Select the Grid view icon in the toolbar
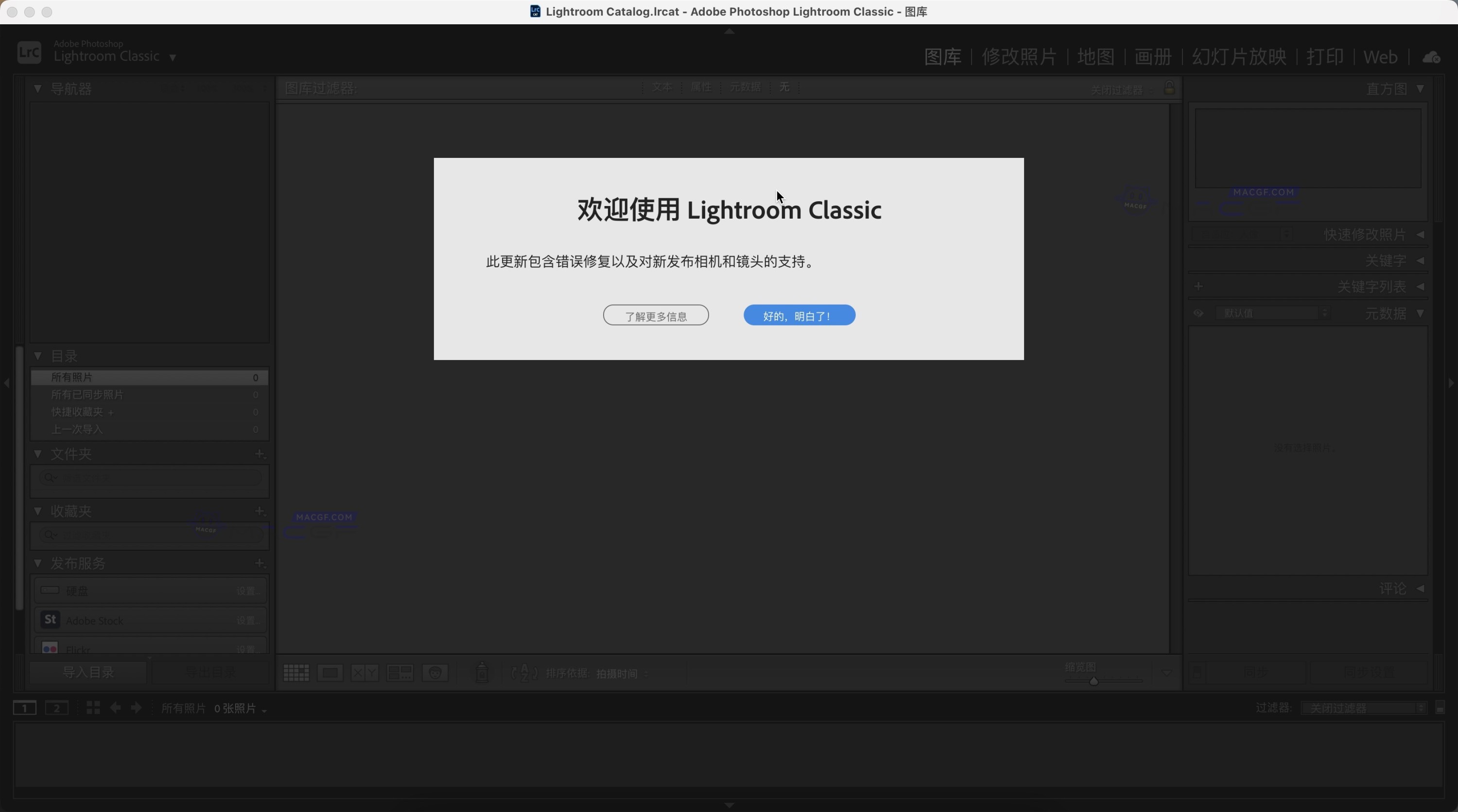Screen dimensions: 1458x812 296,673
